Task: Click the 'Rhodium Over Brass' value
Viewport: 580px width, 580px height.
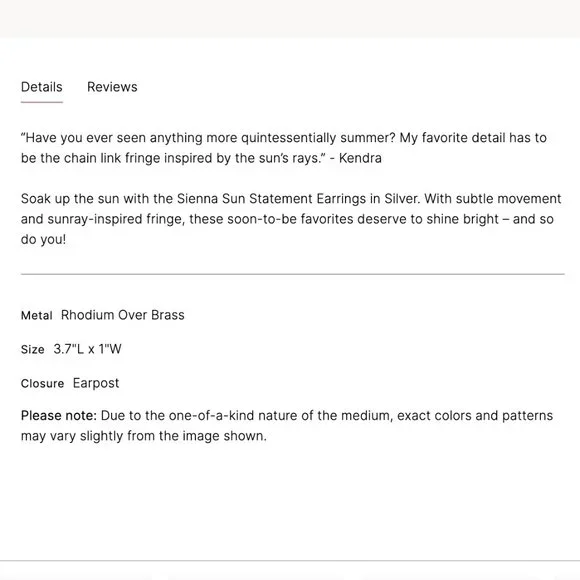Action: tap(122, 315)
